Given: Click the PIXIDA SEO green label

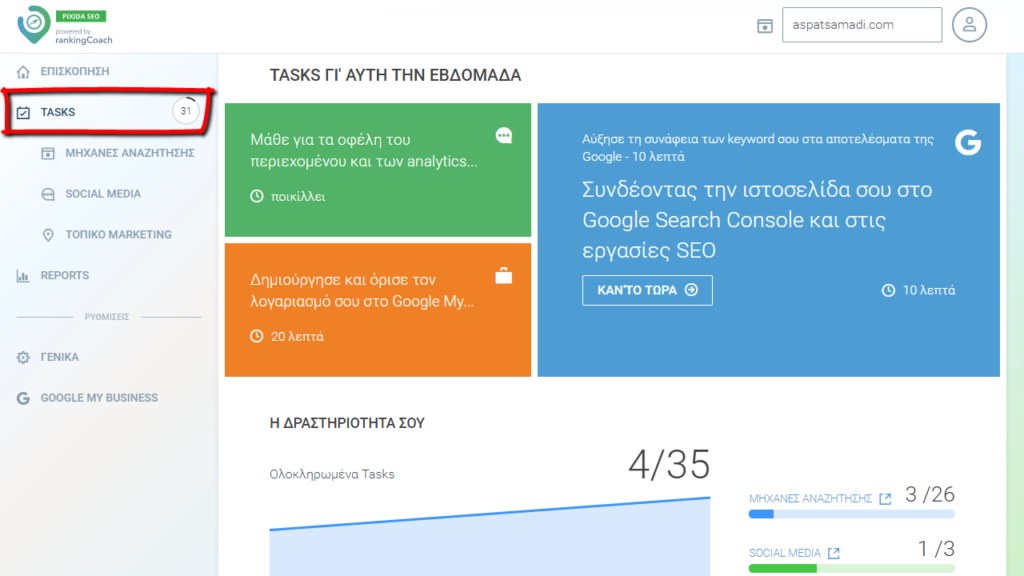Looking at the screenshot, I should pyautogui.click(x=81, y=16).
